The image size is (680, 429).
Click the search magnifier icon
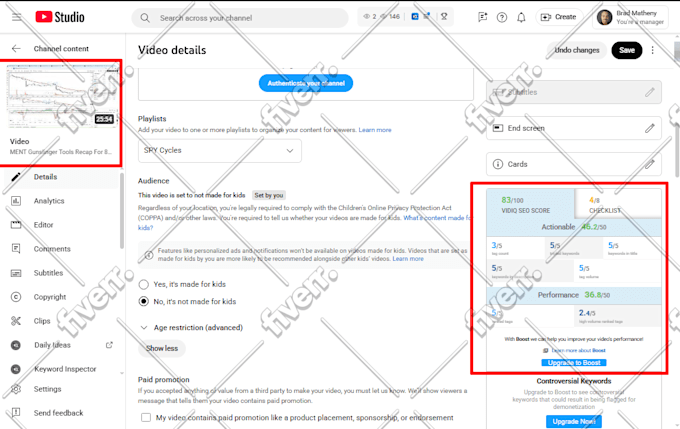click(x=145, y=18)
